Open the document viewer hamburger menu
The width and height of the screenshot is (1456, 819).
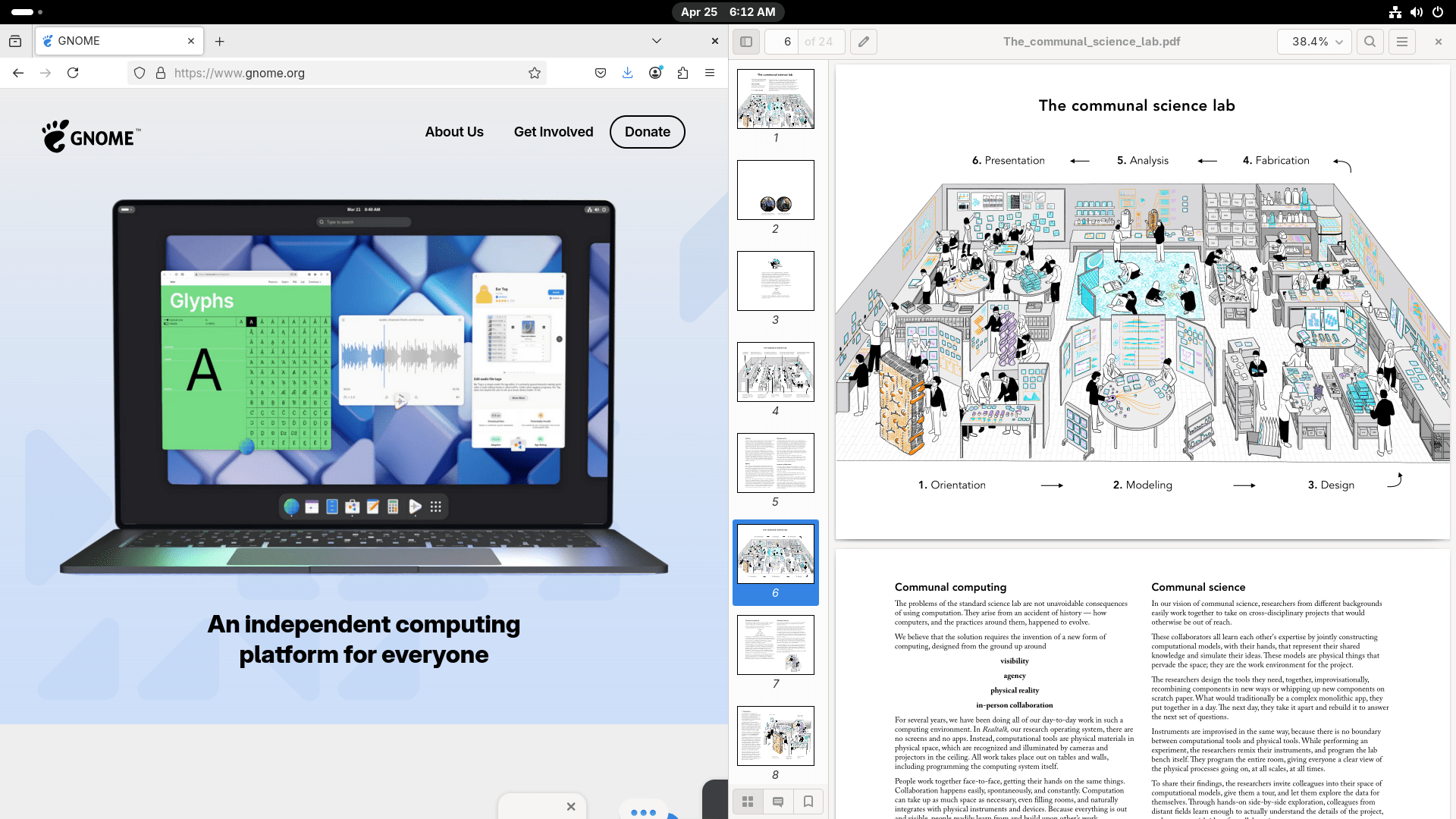(1402, 42)
